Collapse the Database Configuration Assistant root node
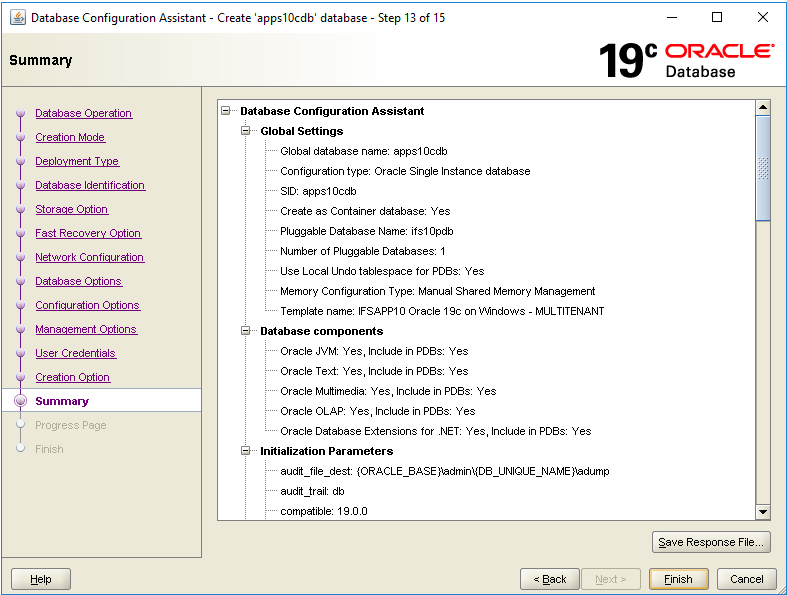Screen dimensions: 787x595 pos(226,110)
